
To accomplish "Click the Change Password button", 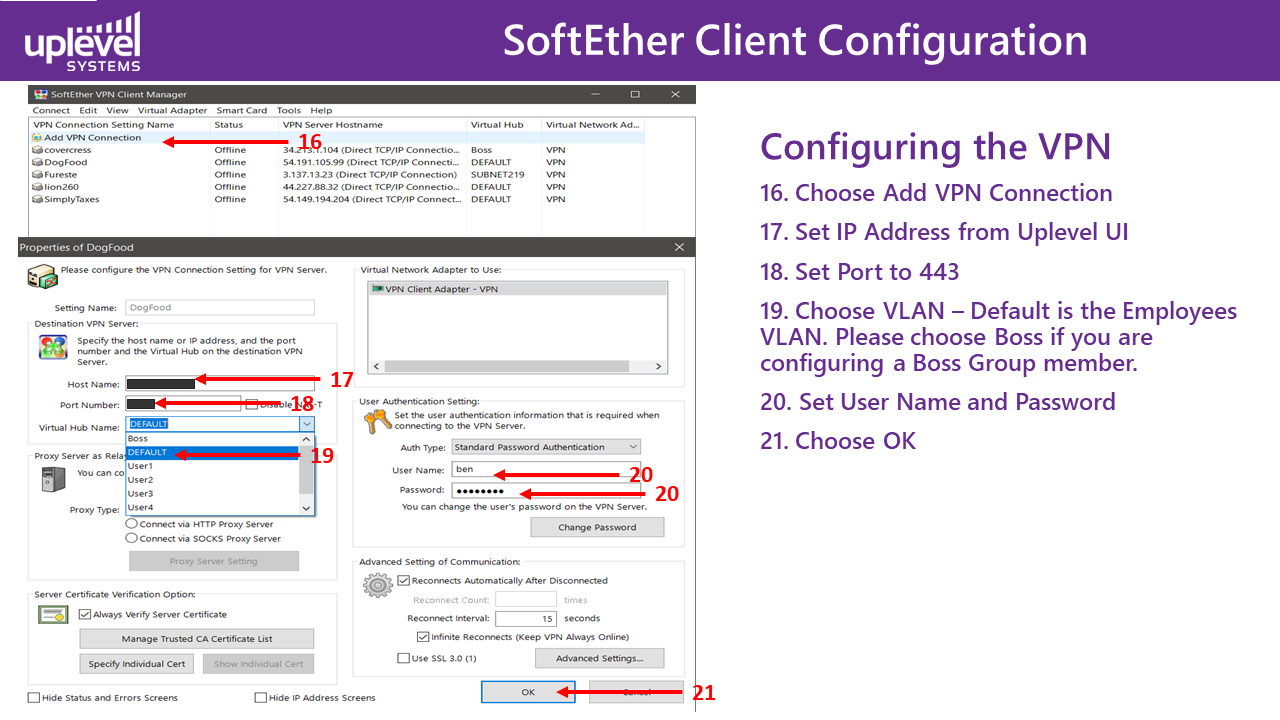I will click(597, 527).
